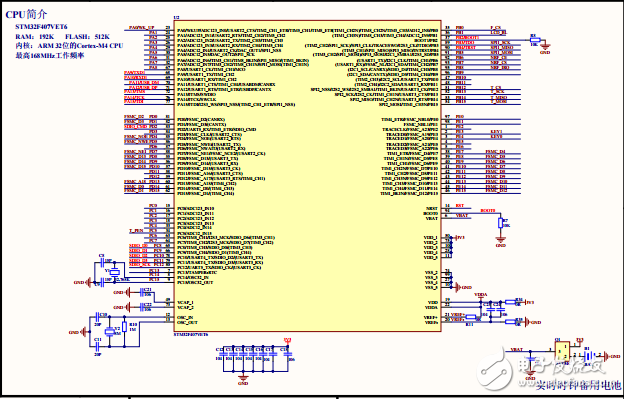The width and height of the screenshot is (624, 399).
Task: Select the VDDA power net label
Action: coord(480,295)
